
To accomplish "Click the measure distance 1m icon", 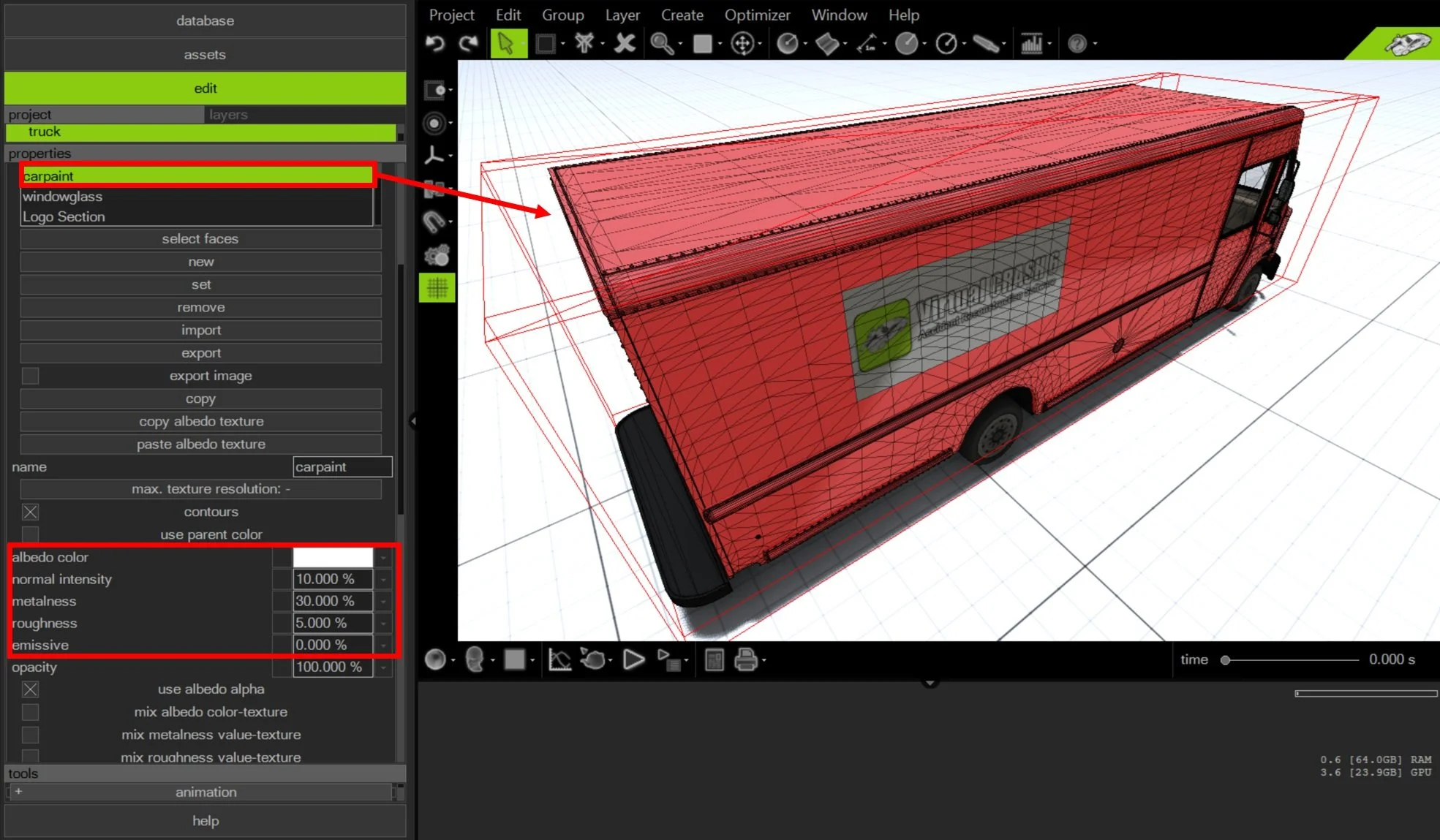I will click(867, 44).
